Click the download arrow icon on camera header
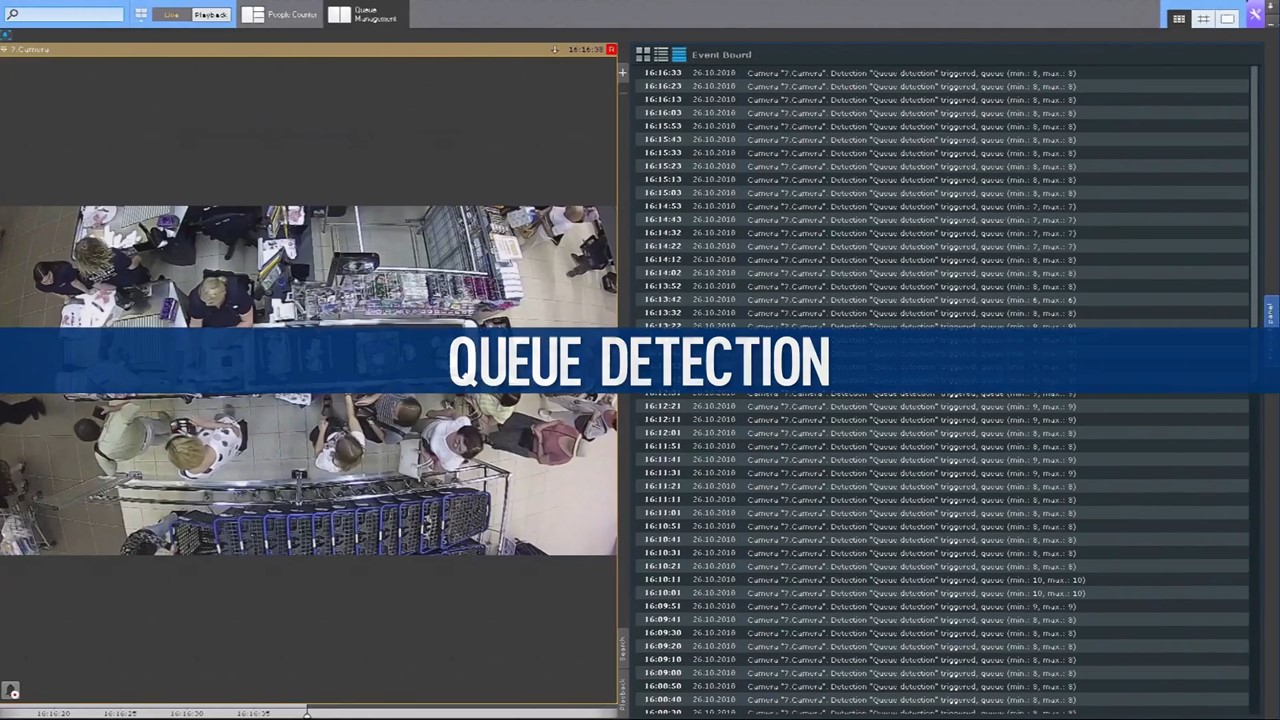This screenshot has width=1280, height=720. pos(555,49)
